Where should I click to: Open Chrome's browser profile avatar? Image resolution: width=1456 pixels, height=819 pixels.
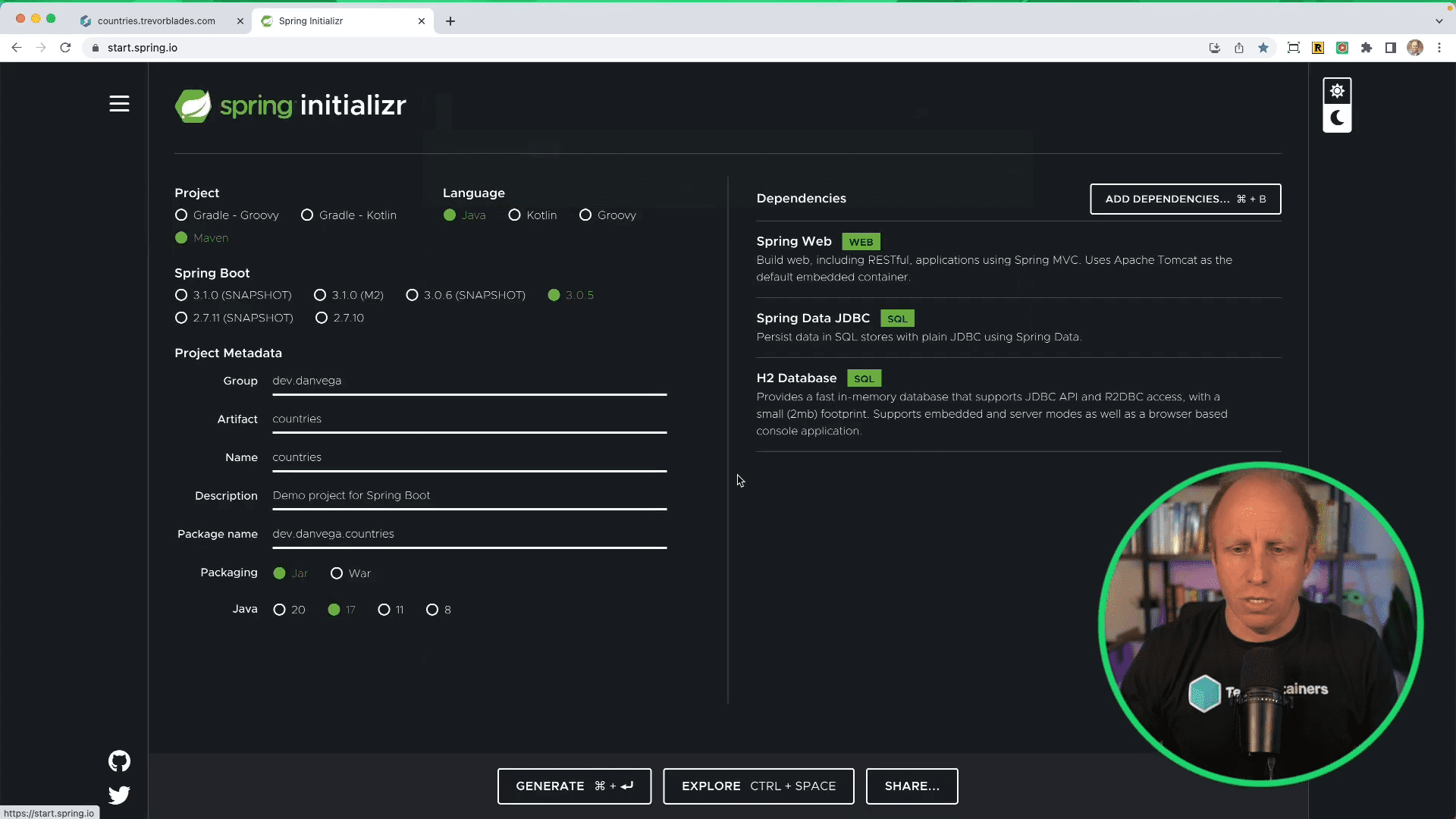[x=1416, y=47]
